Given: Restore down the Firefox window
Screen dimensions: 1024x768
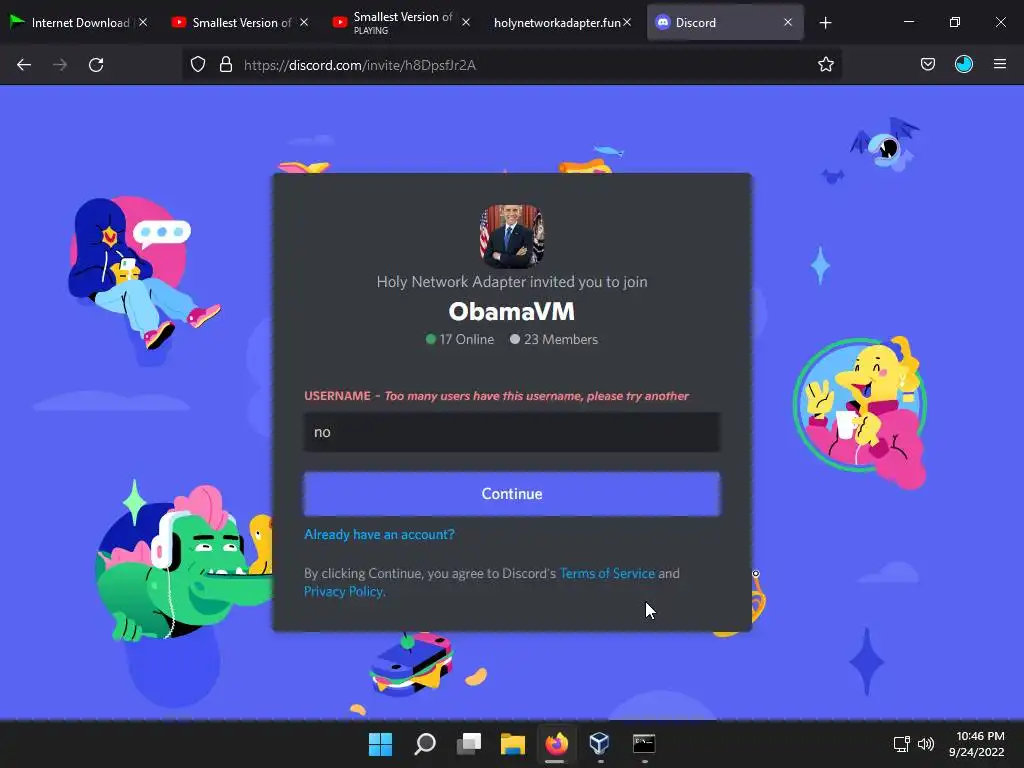Looking at the screenshot, I should coord(955,22).
